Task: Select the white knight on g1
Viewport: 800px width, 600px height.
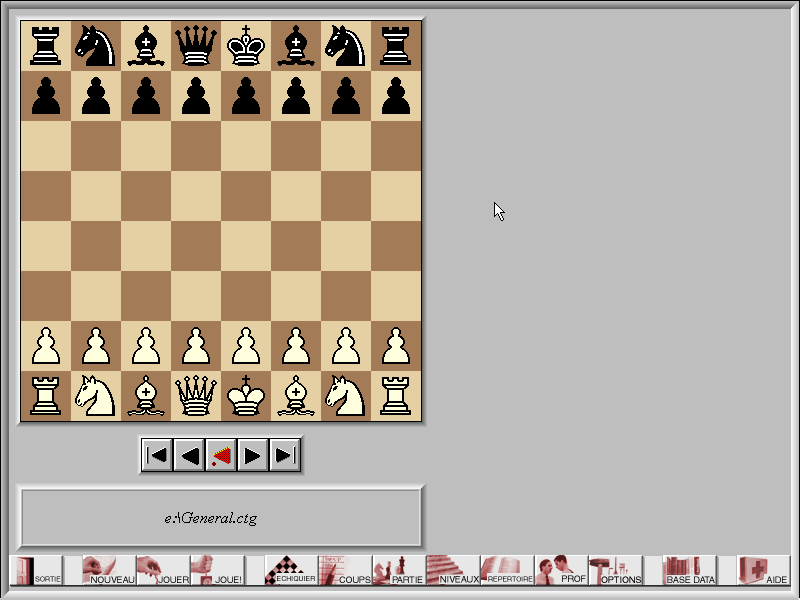Action: click(346, 396)
